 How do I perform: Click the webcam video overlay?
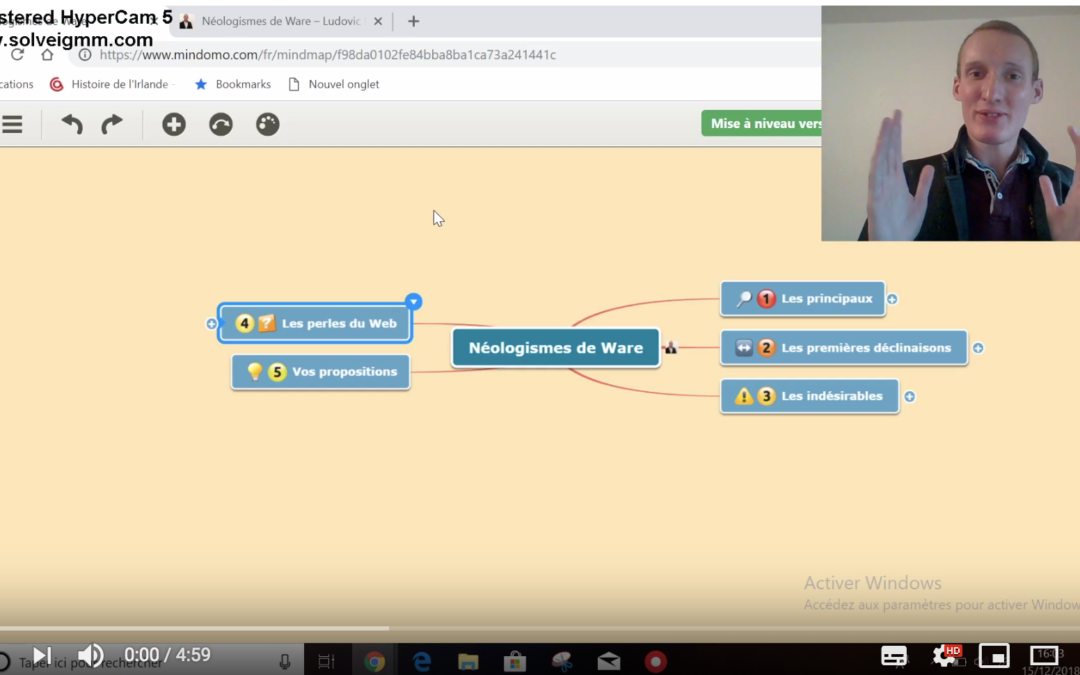[951, 123]
